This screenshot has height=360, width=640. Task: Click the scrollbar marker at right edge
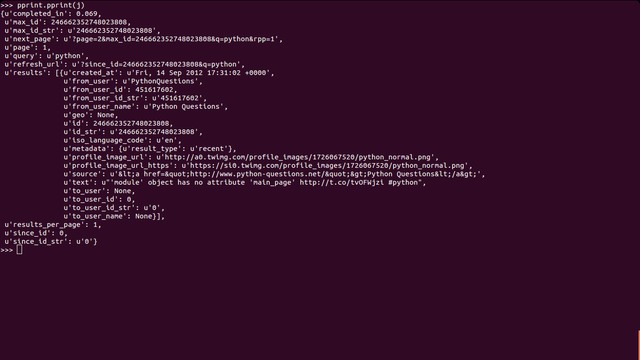(x=639, y=345)
